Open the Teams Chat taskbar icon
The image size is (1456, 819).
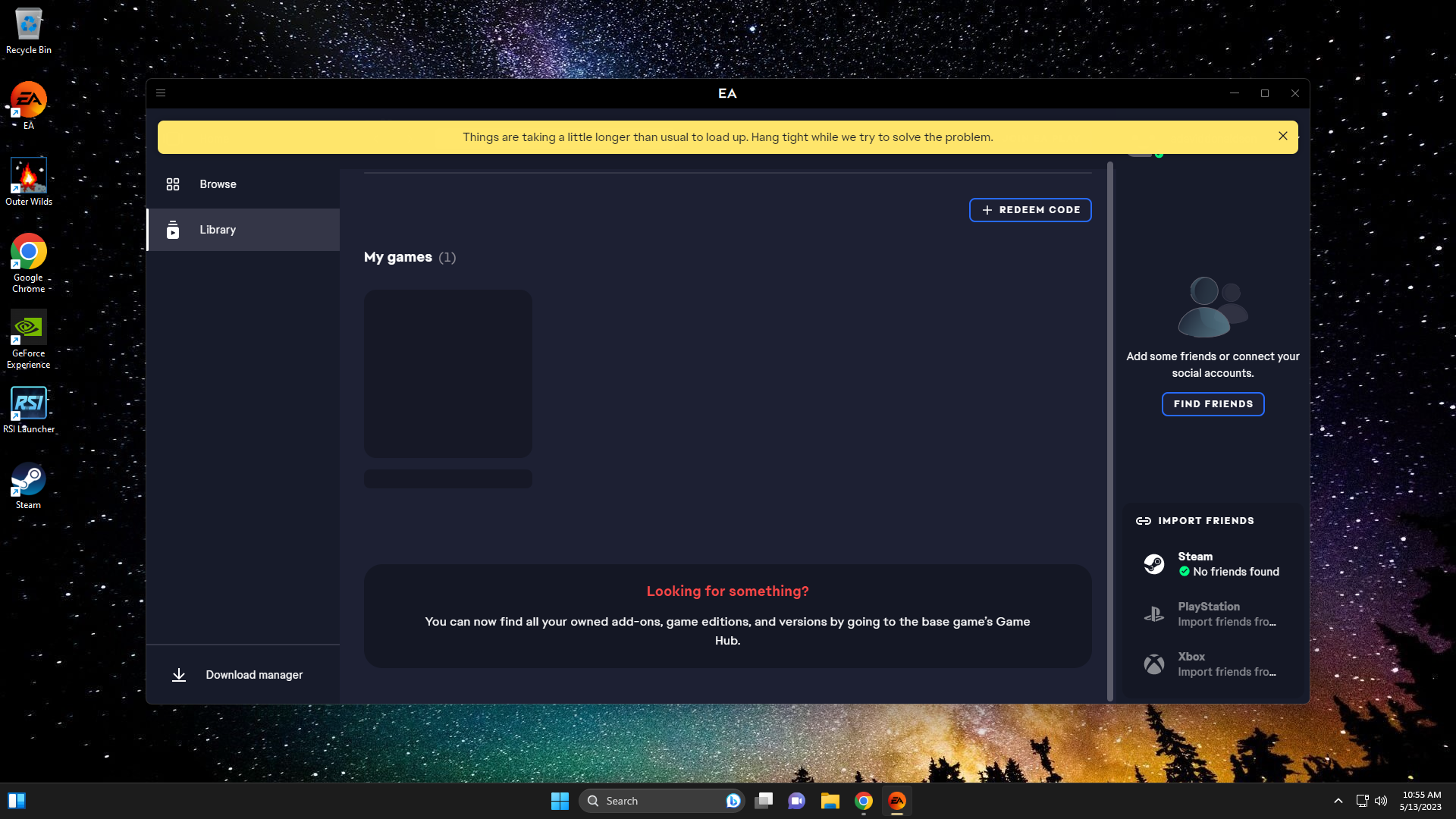tap(797, 801)
